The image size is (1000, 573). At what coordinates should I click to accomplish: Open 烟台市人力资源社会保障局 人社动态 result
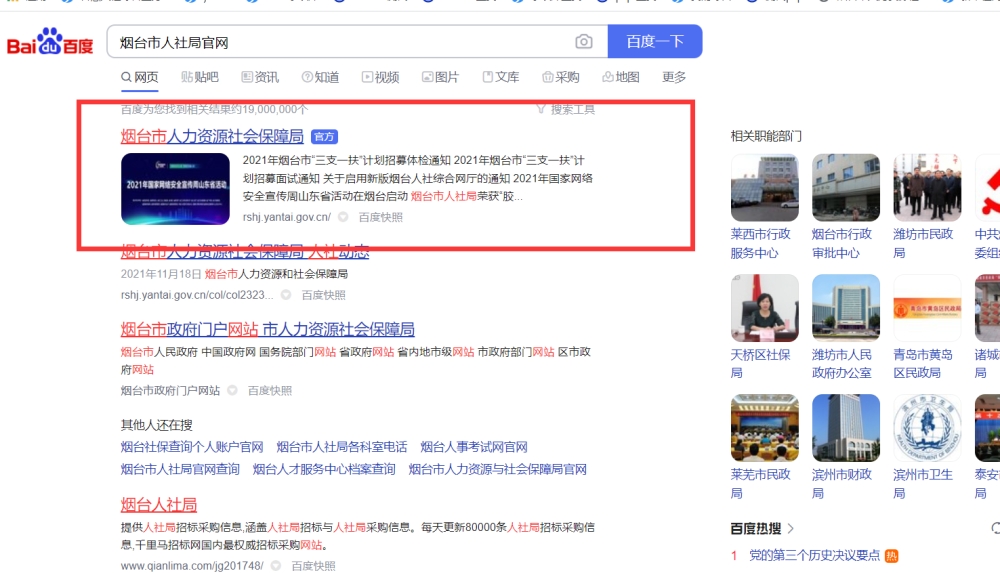[245, 252]
